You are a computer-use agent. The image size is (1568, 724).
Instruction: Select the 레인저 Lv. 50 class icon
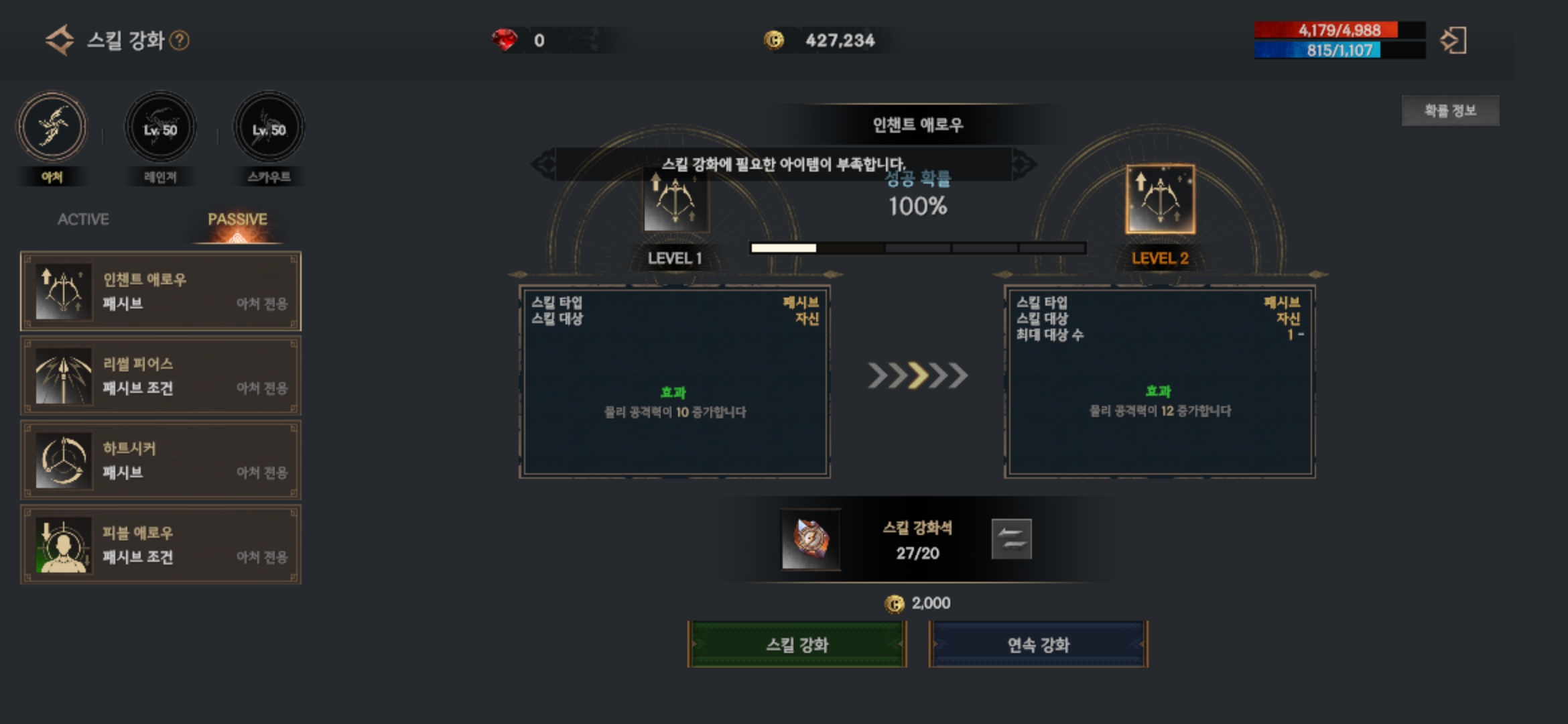tap(160, 127)
